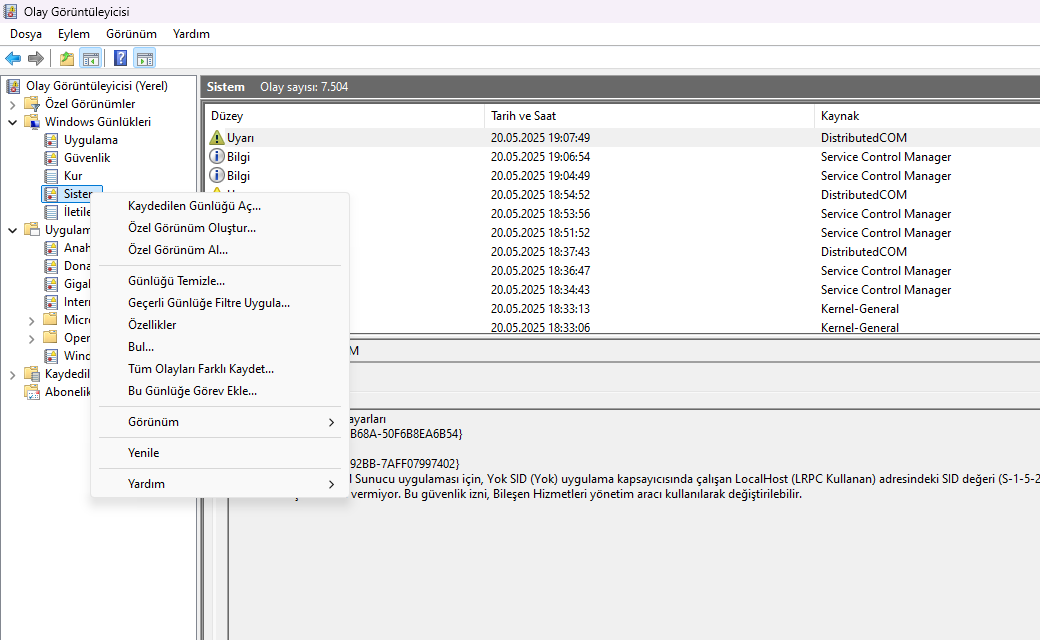The width and height of the screenshot is (1040, 640).
Task: Select the Abonelik... tree item
Action: [66, 392]
